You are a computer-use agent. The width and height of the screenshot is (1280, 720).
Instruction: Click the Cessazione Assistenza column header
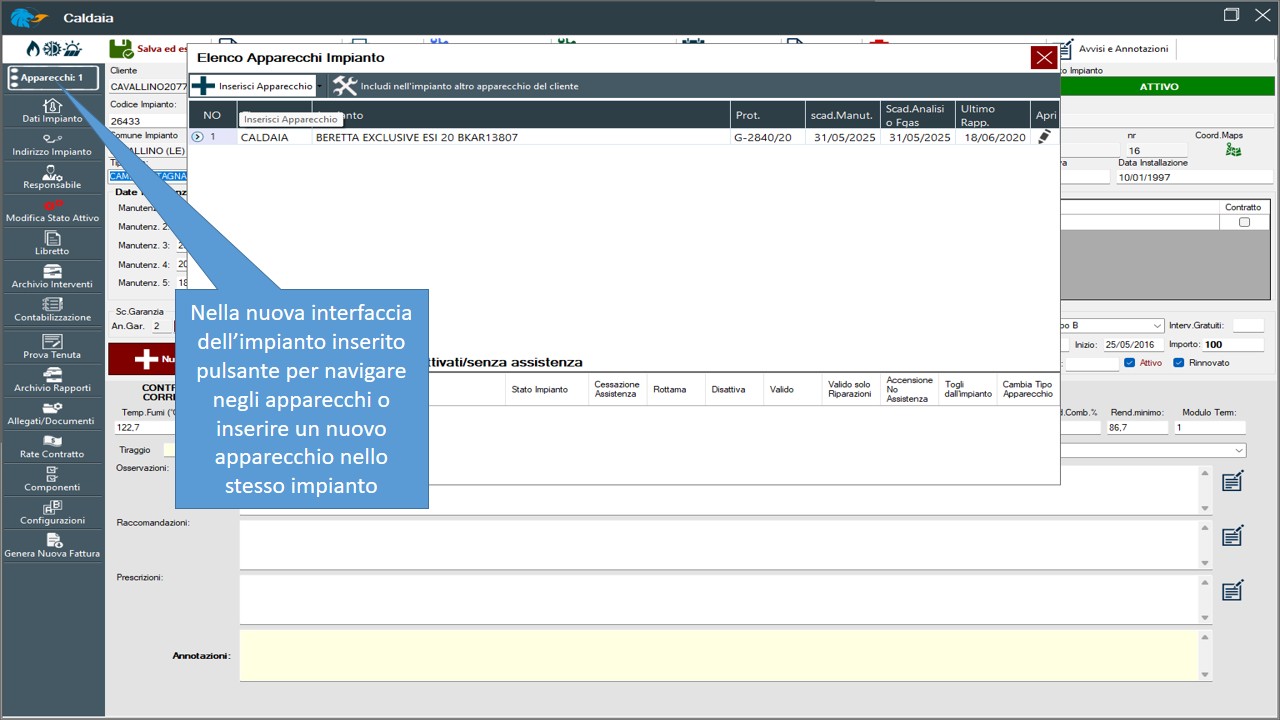(616, 389)
